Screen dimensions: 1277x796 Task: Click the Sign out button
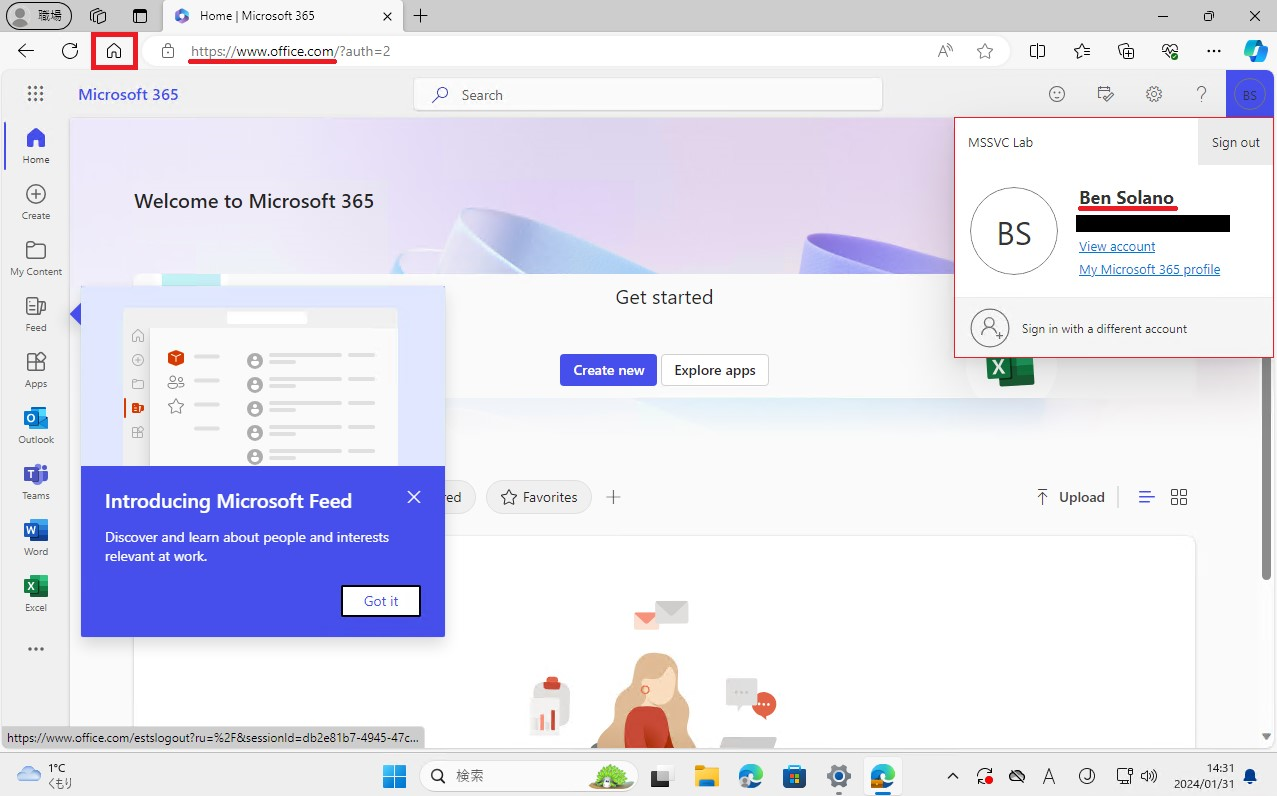pos(1235,142)
